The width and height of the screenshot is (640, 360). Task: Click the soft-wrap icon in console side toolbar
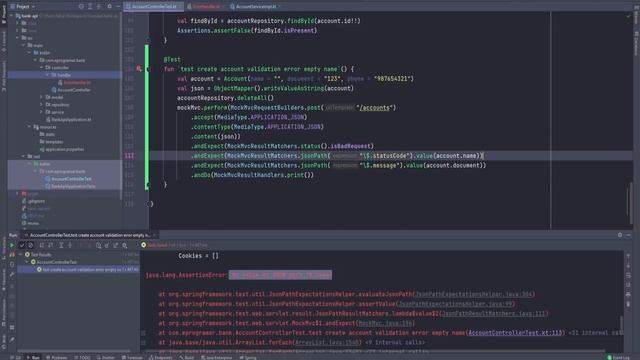[x=628, y=276]
